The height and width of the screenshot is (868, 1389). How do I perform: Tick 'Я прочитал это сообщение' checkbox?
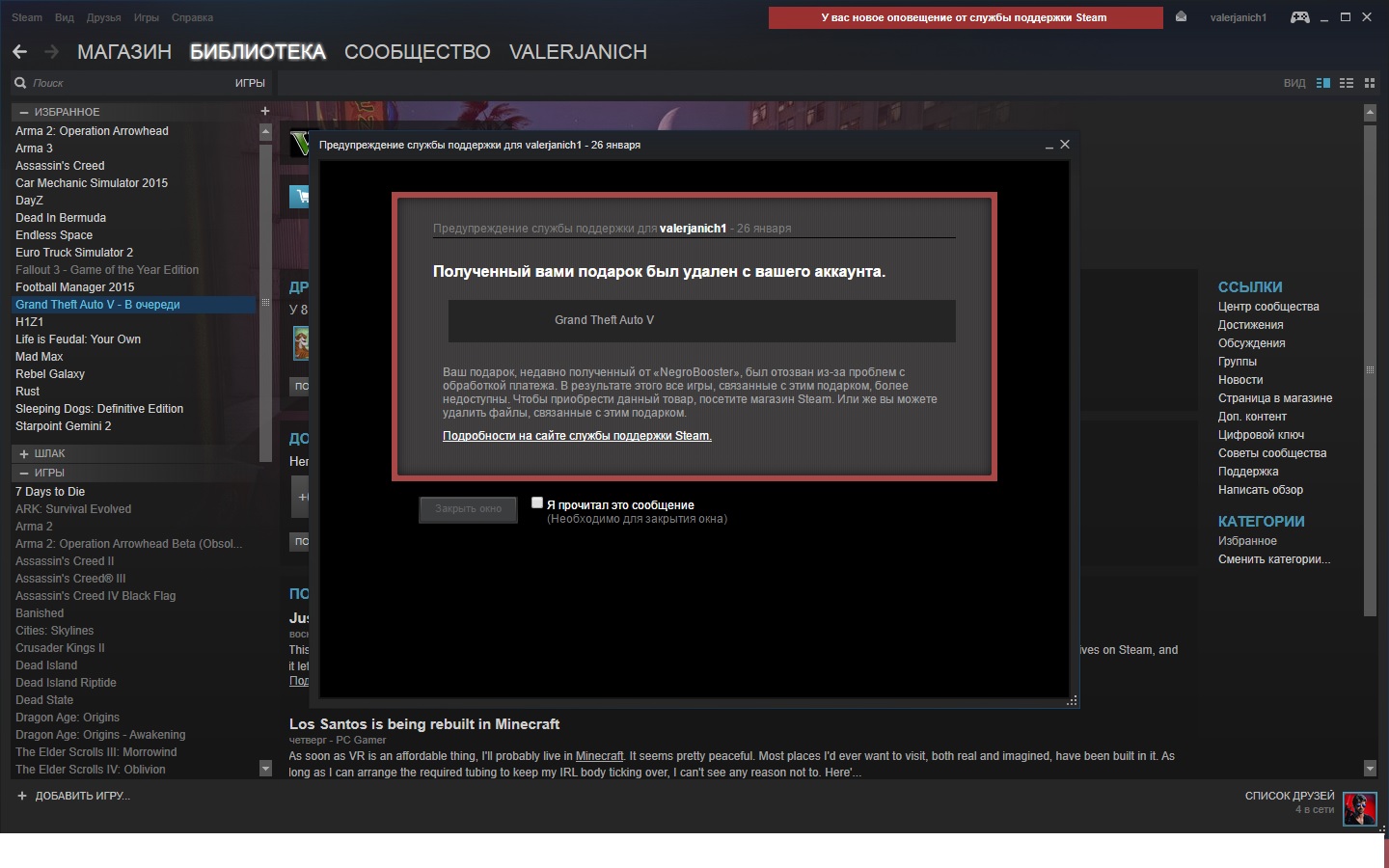(x=537, y=502)
